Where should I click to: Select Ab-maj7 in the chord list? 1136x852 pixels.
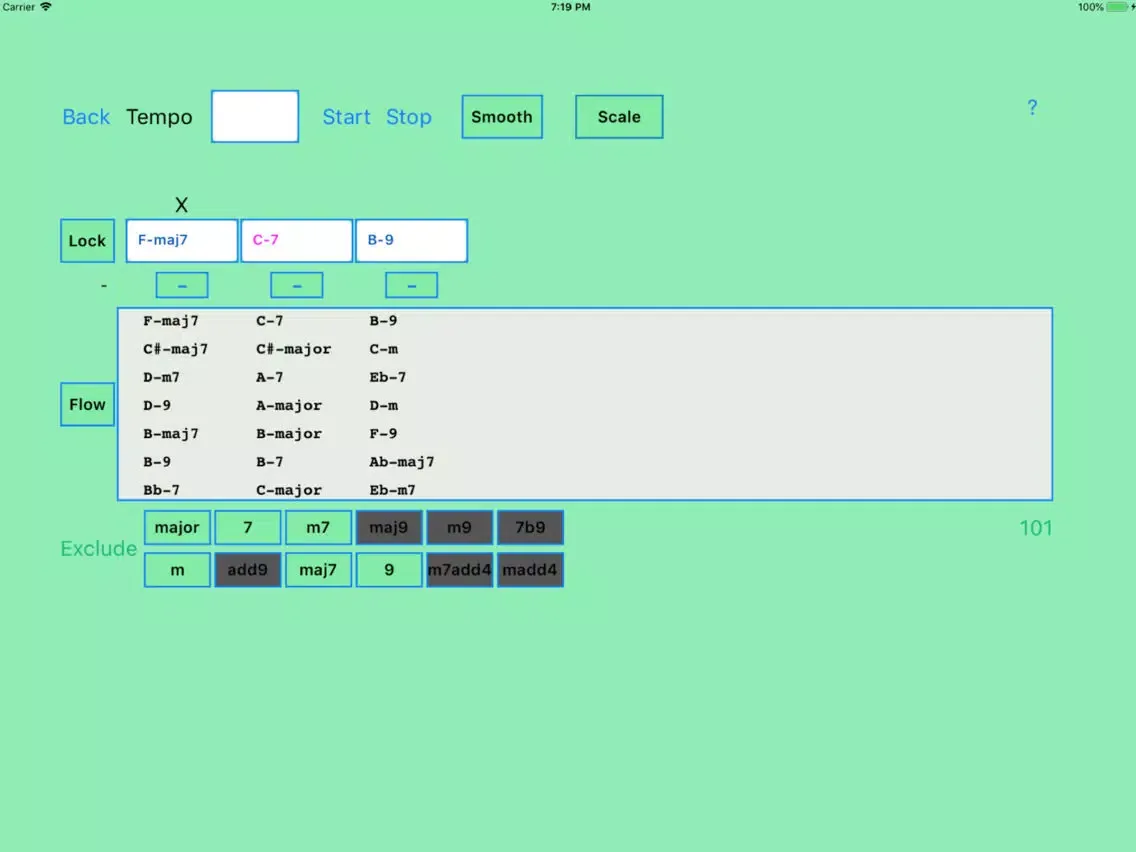click(x=402, y=462)
